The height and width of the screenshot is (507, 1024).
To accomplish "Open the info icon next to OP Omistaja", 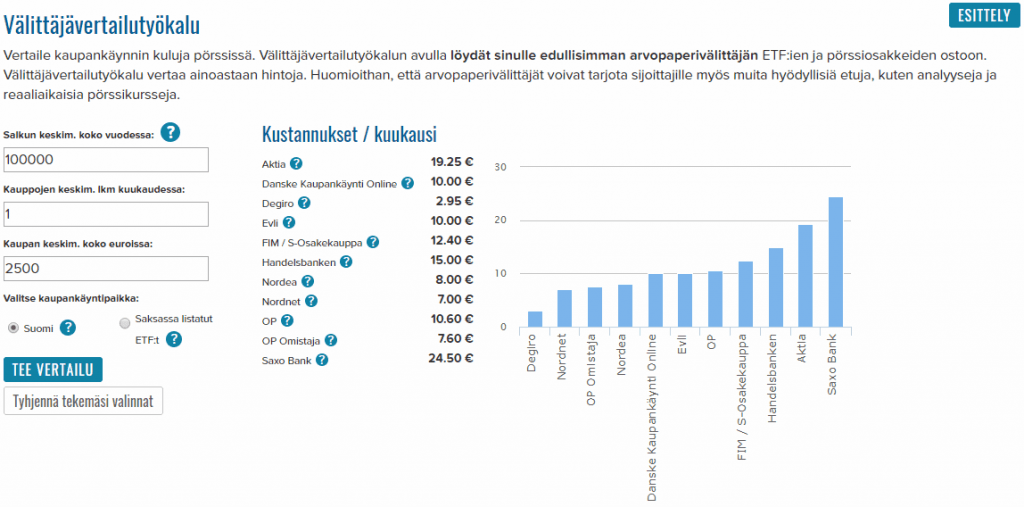I will coord(331,340).
